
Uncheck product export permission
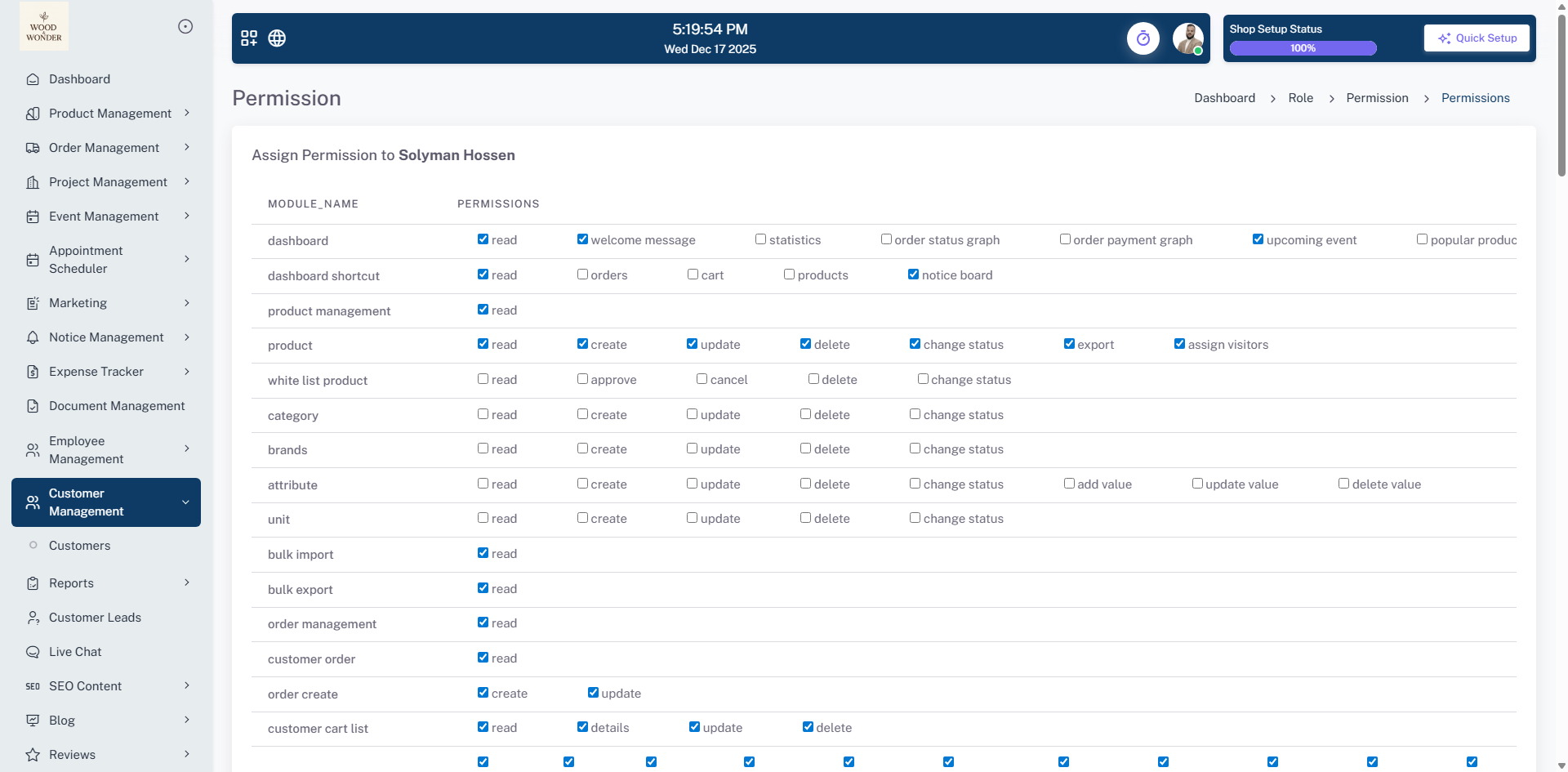[1069, 344]
